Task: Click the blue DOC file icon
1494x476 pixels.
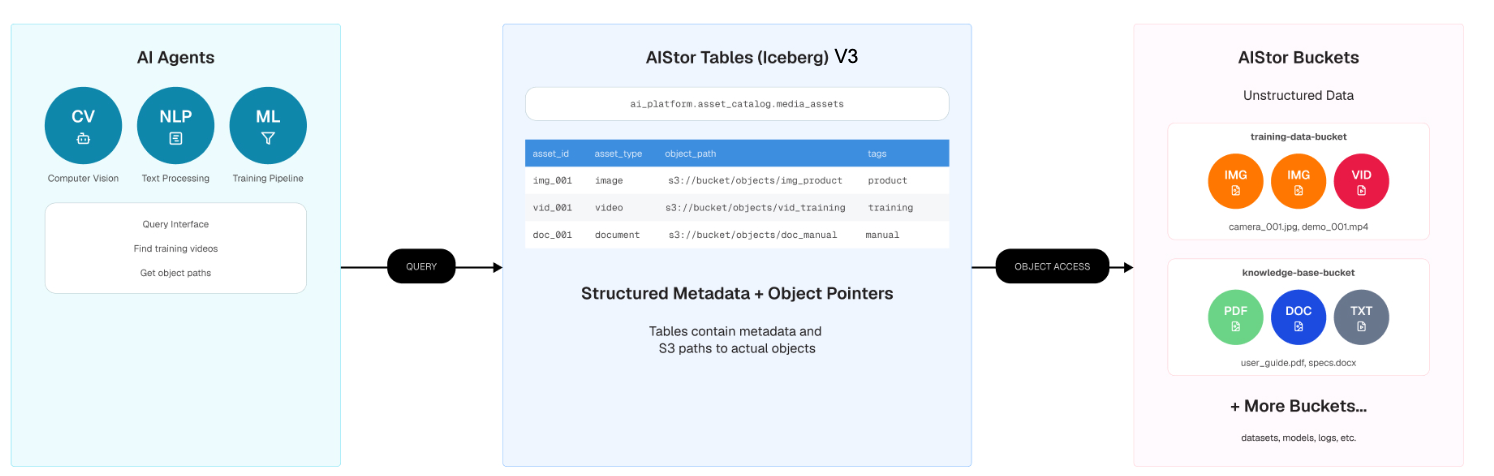Action: [x=1298, y=318]
